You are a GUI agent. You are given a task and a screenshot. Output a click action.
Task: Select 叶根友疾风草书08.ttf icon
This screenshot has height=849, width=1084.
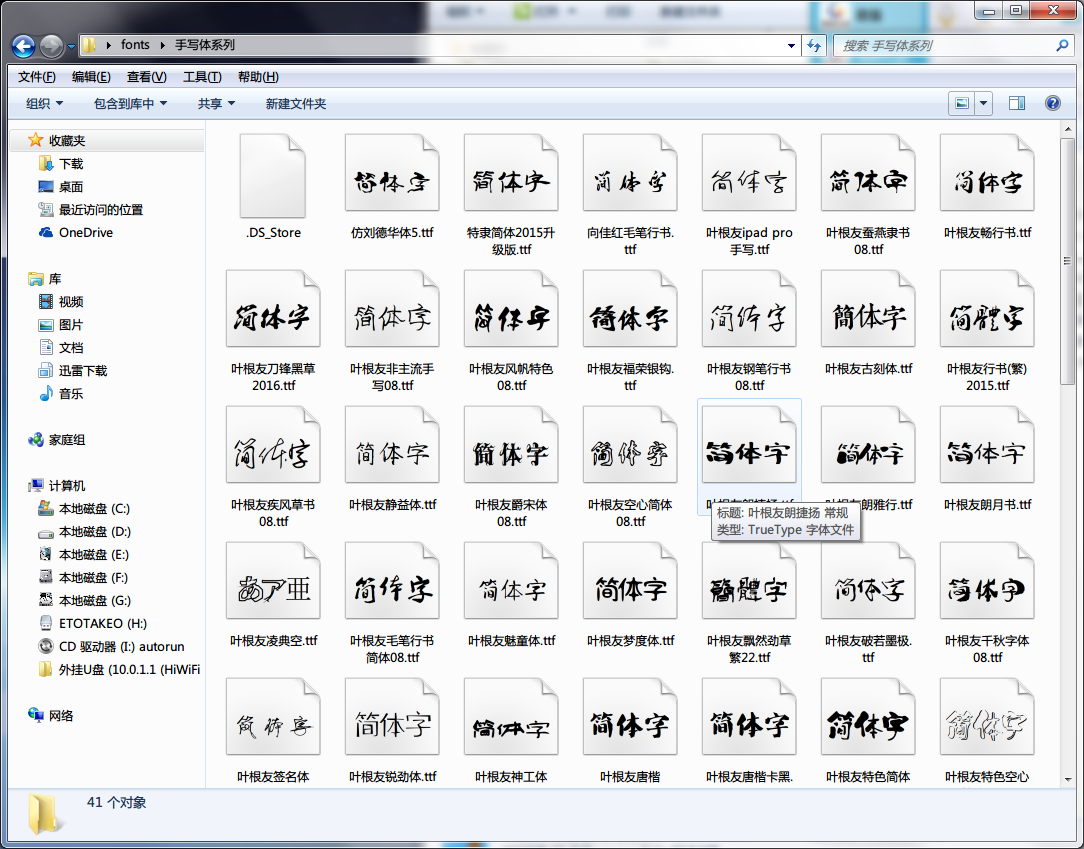coord(273,445)
